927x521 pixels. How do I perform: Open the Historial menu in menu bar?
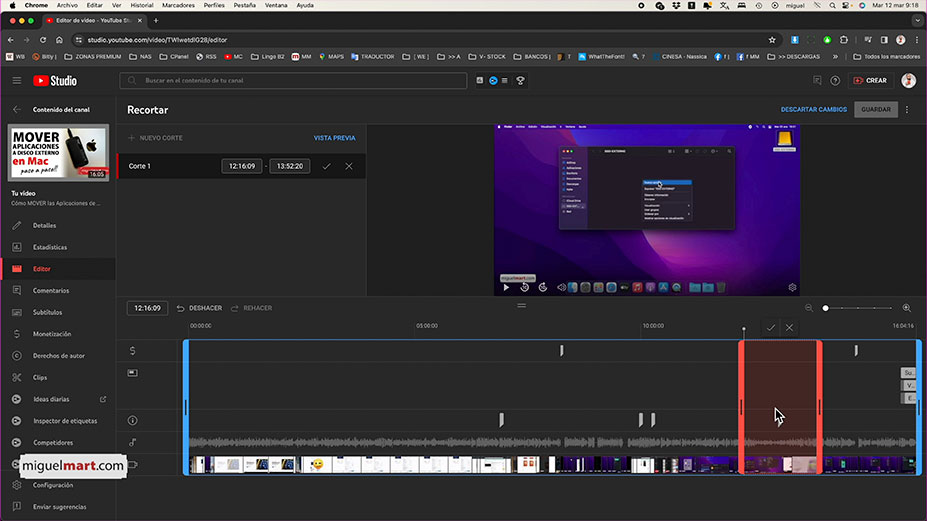[141, 5]
